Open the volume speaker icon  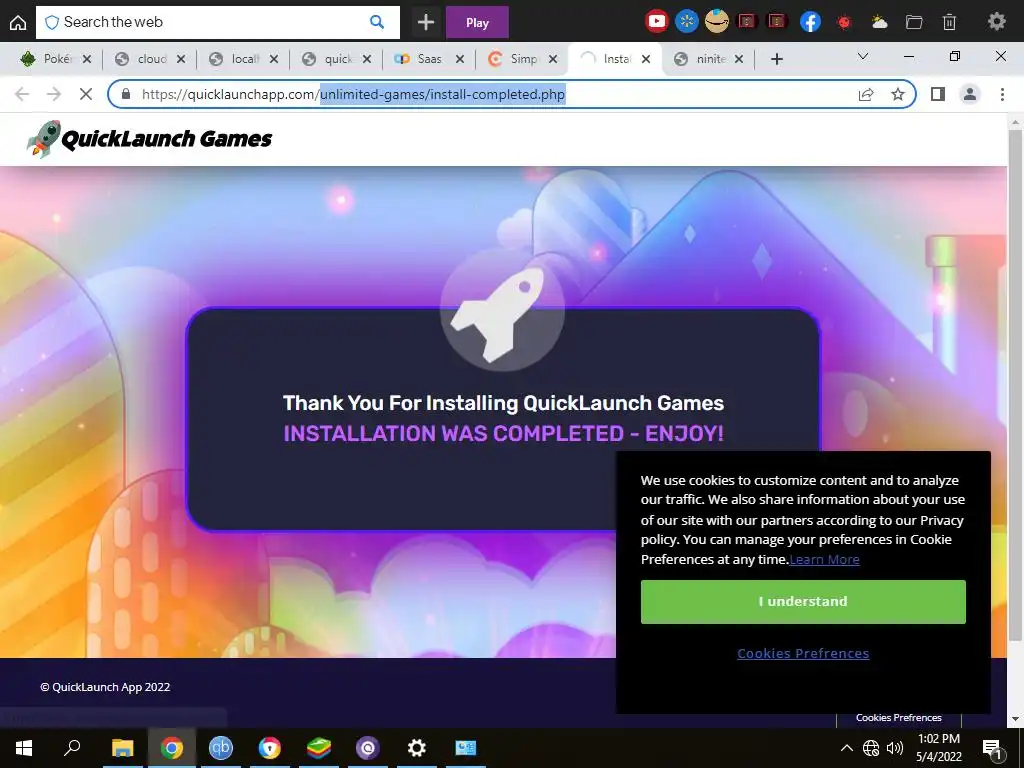pyautogui.click(x=895, y=748)
